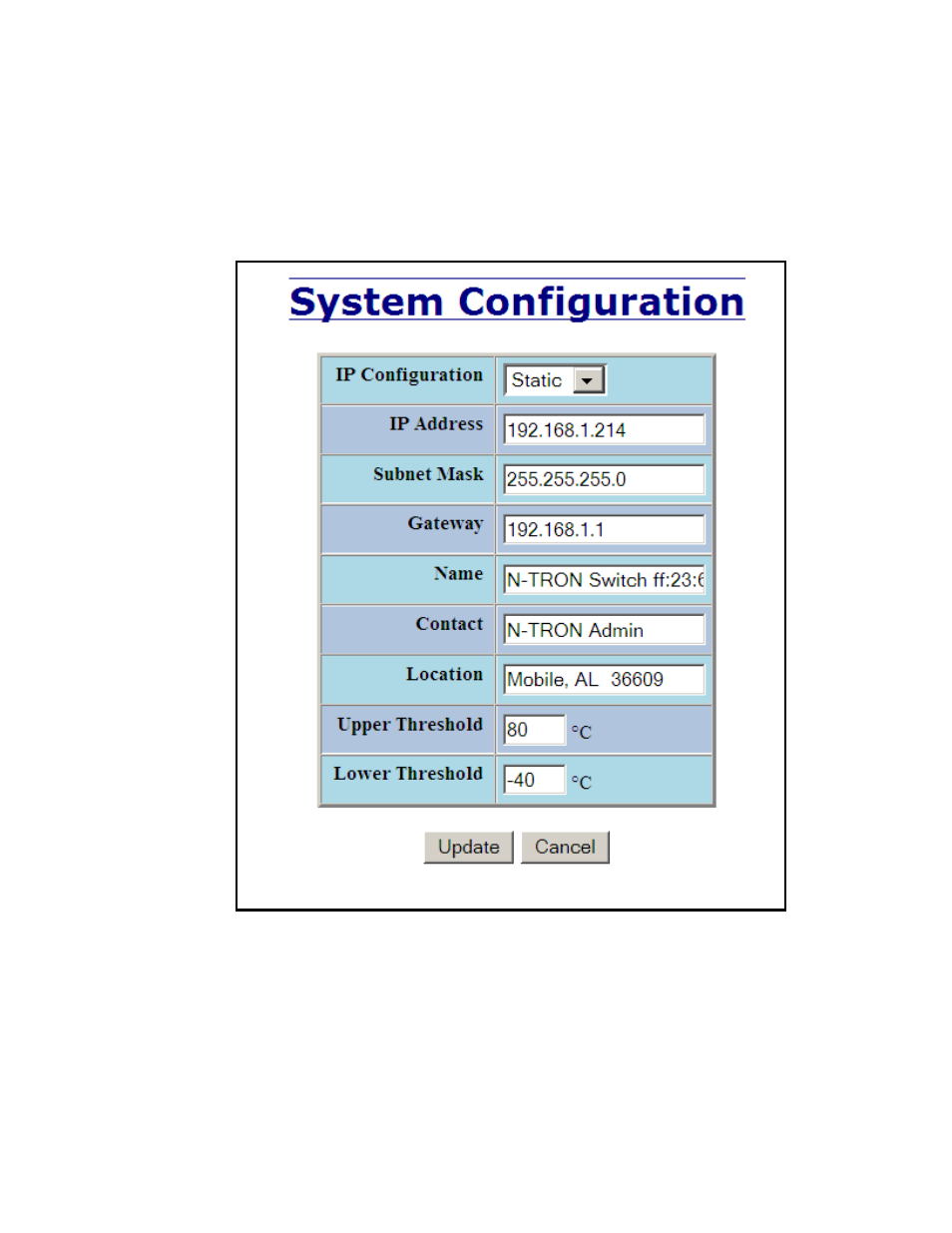Open the IP Configuration Static dropdown

pos(555,380)
